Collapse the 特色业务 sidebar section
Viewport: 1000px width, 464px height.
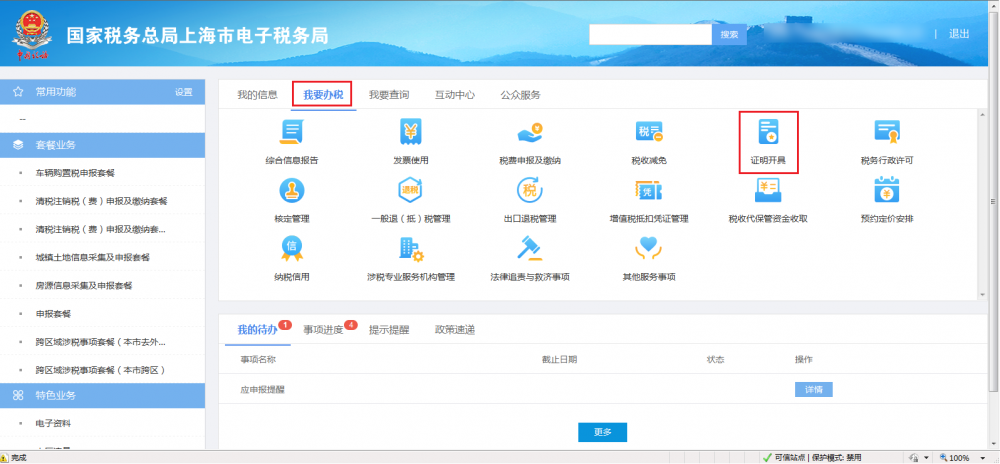click(103, 396)
